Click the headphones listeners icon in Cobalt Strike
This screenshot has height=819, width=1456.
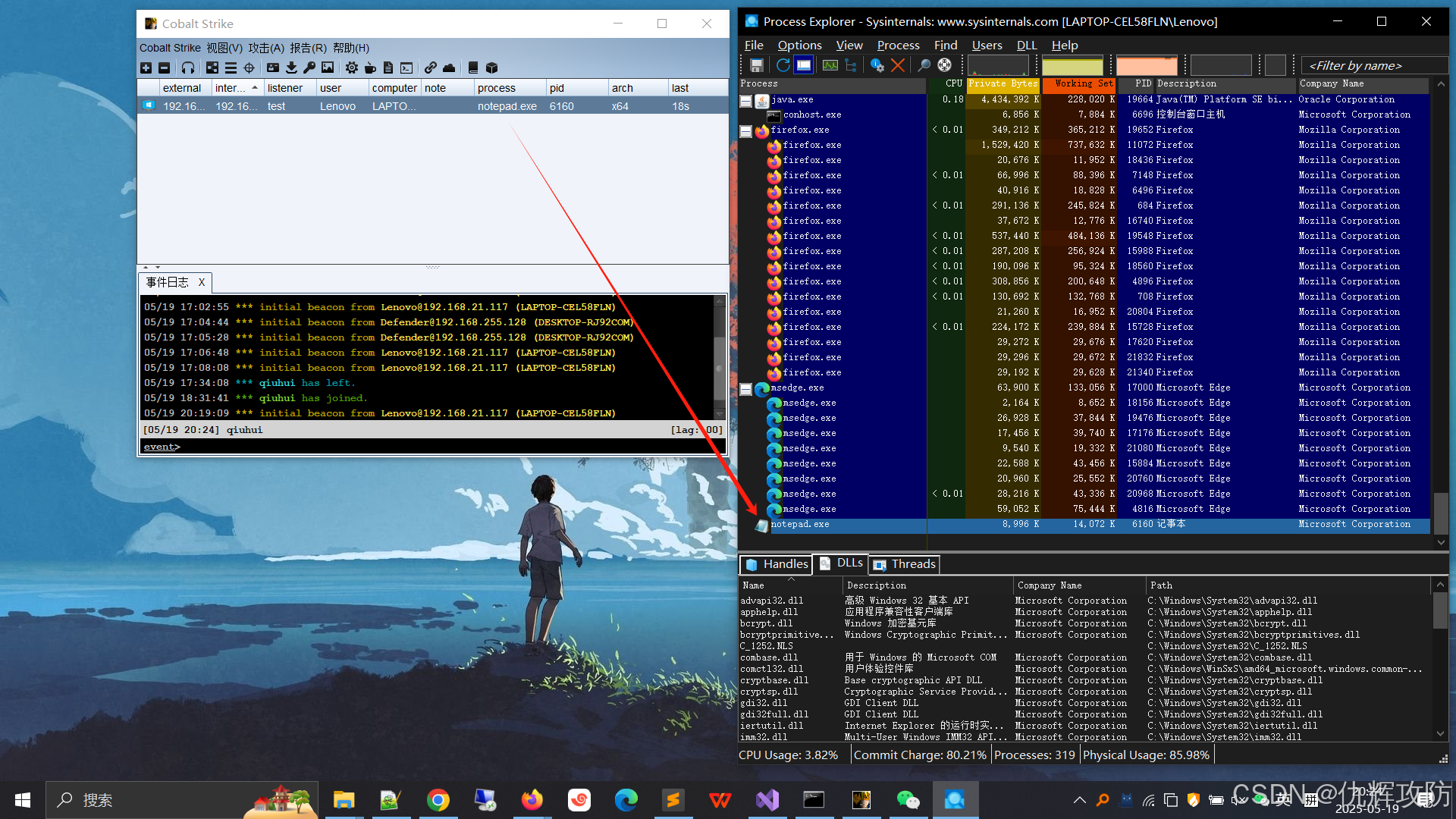pos(188,67)
